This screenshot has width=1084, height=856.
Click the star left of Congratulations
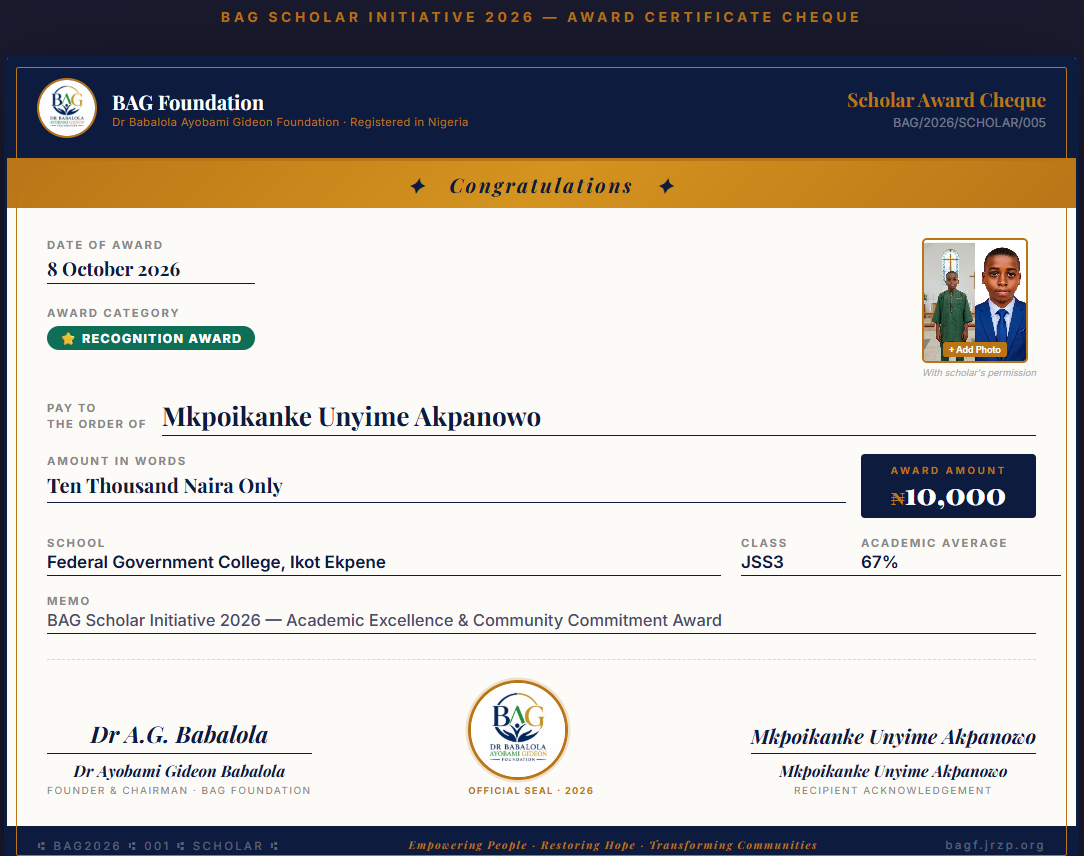[x=418, y=186]
